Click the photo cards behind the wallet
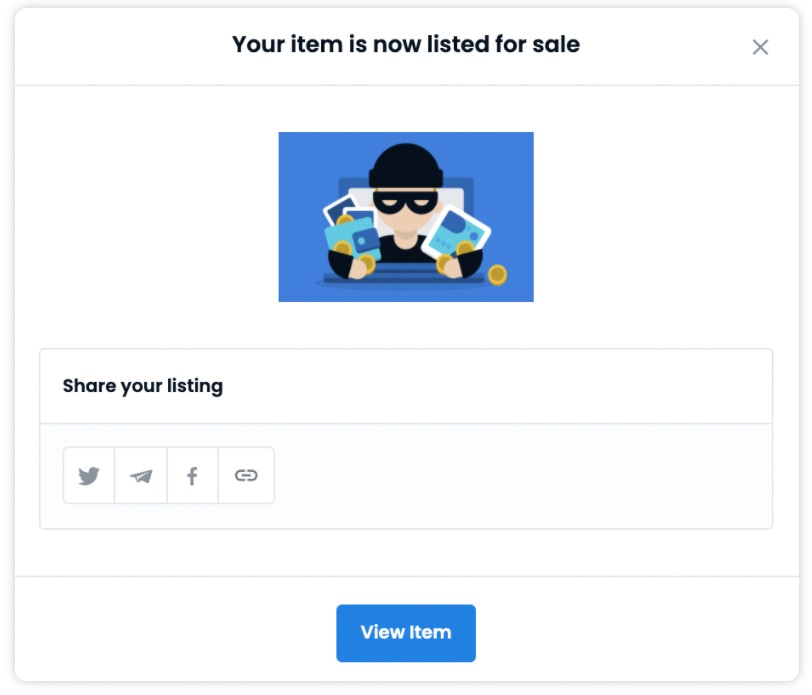This screenshot has width=812, height=695. 344,210
